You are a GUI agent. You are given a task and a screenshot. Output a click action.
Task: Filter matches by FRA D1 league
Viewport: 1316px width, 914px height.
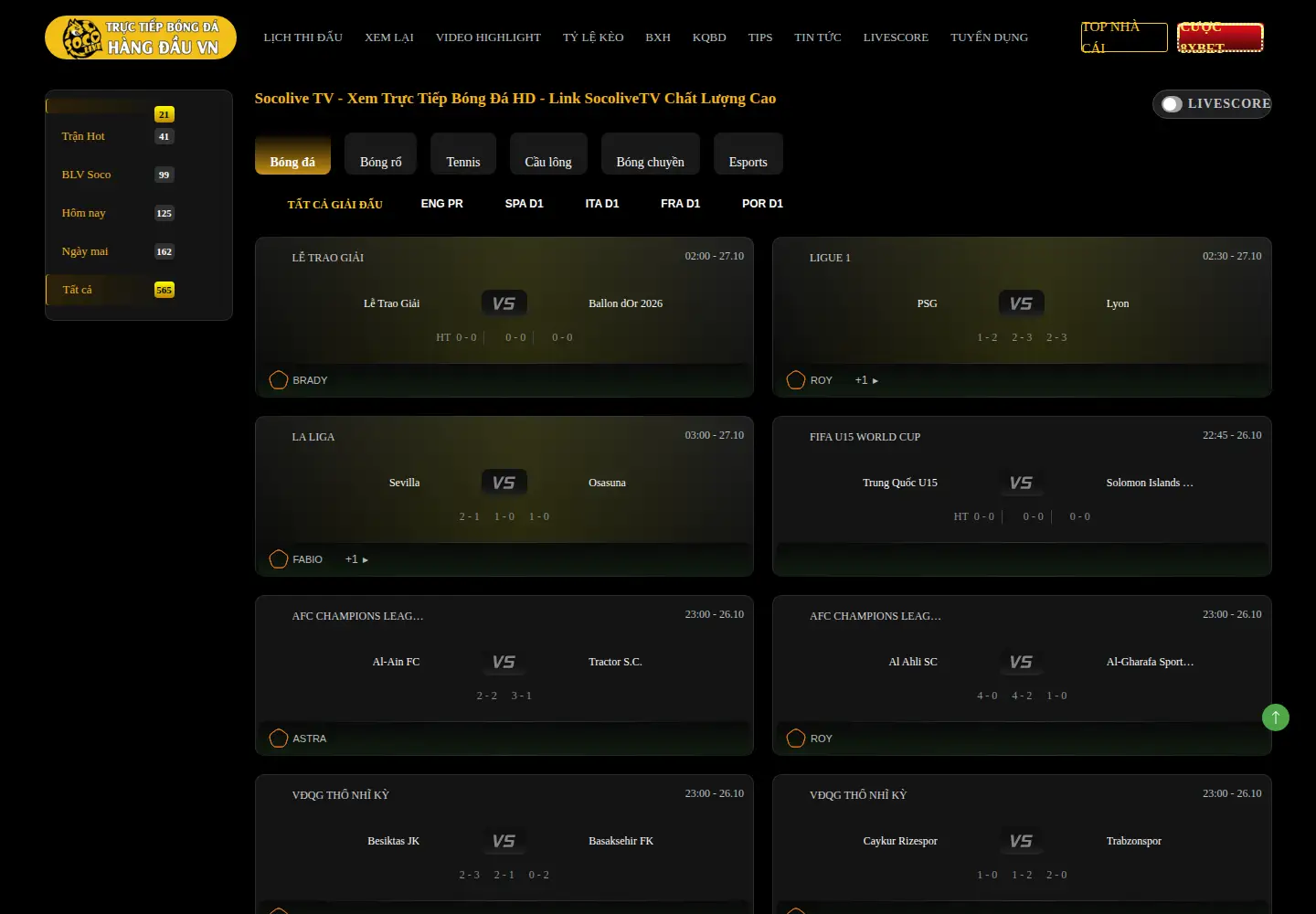tap(681, 204)
